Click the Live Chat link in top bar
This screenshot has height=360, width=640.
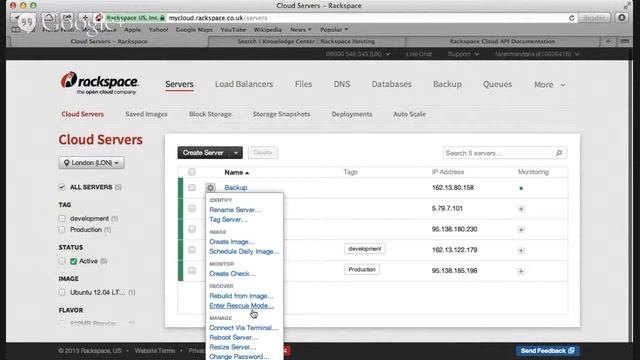coord(418,54)
